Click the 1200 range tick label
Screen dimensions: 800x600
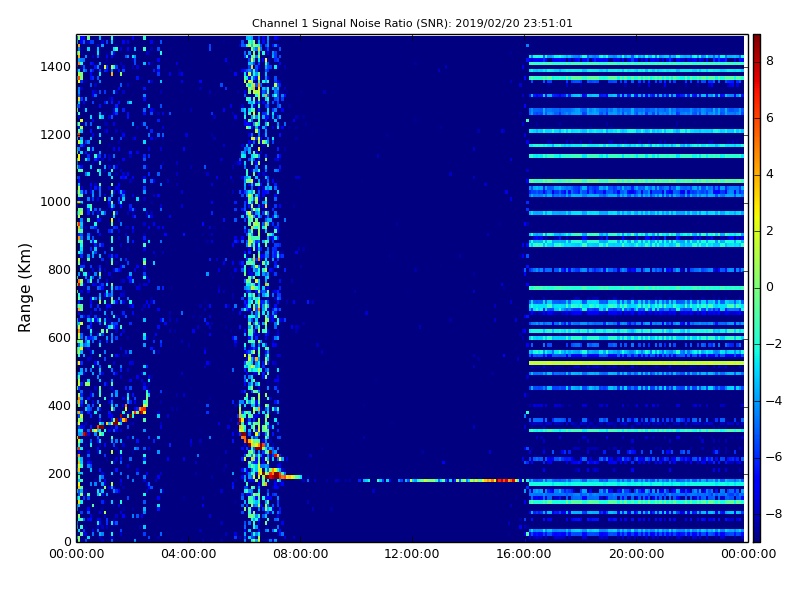coord(56,135)
